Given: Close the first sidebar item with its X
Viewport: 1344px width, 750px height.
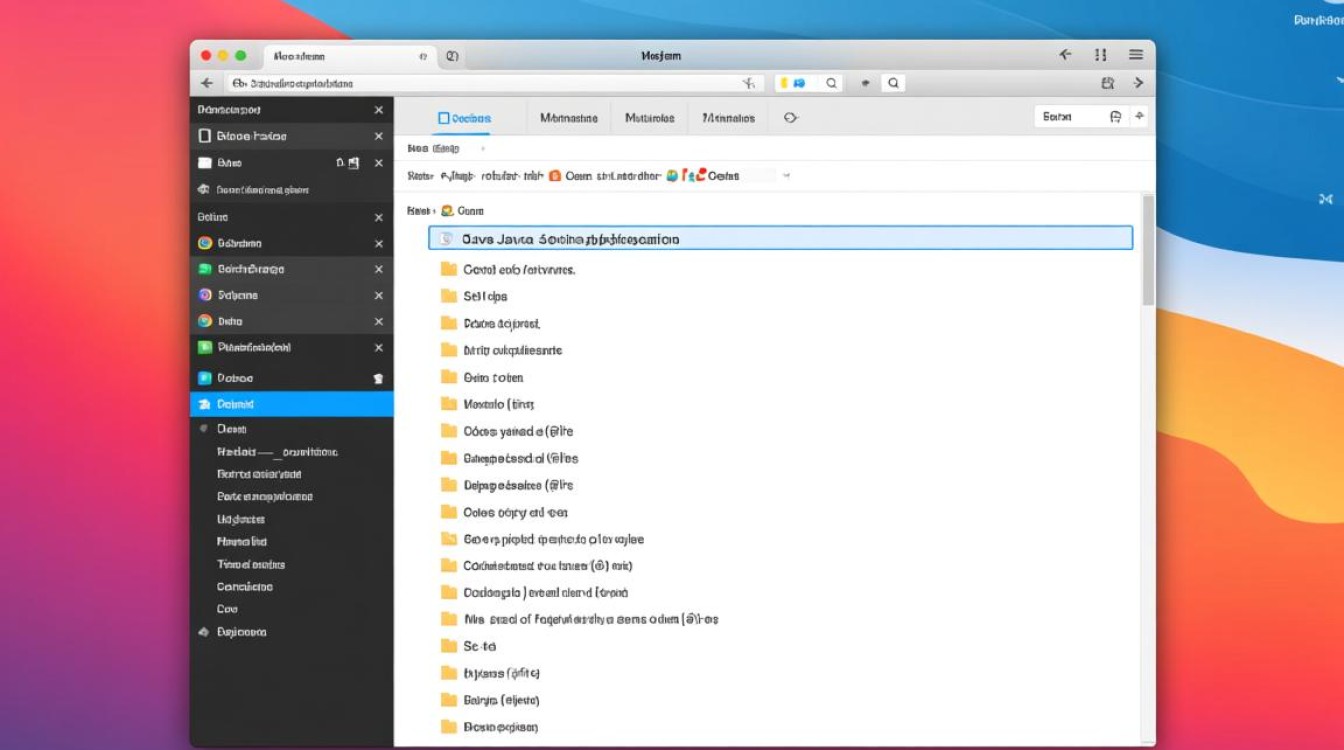Looking at the screenshot, I should coord(378,110).
